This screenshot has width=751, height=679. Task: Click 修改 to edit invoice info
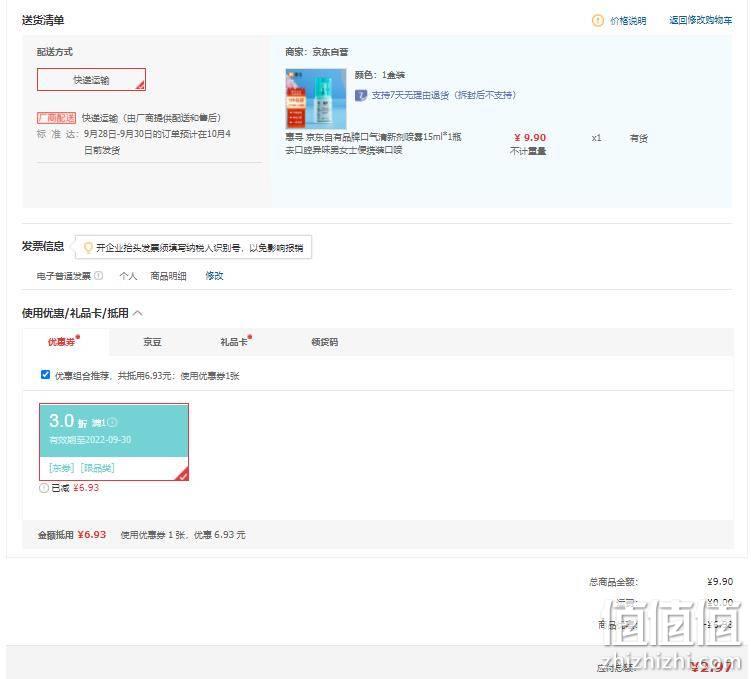point(214,276)
